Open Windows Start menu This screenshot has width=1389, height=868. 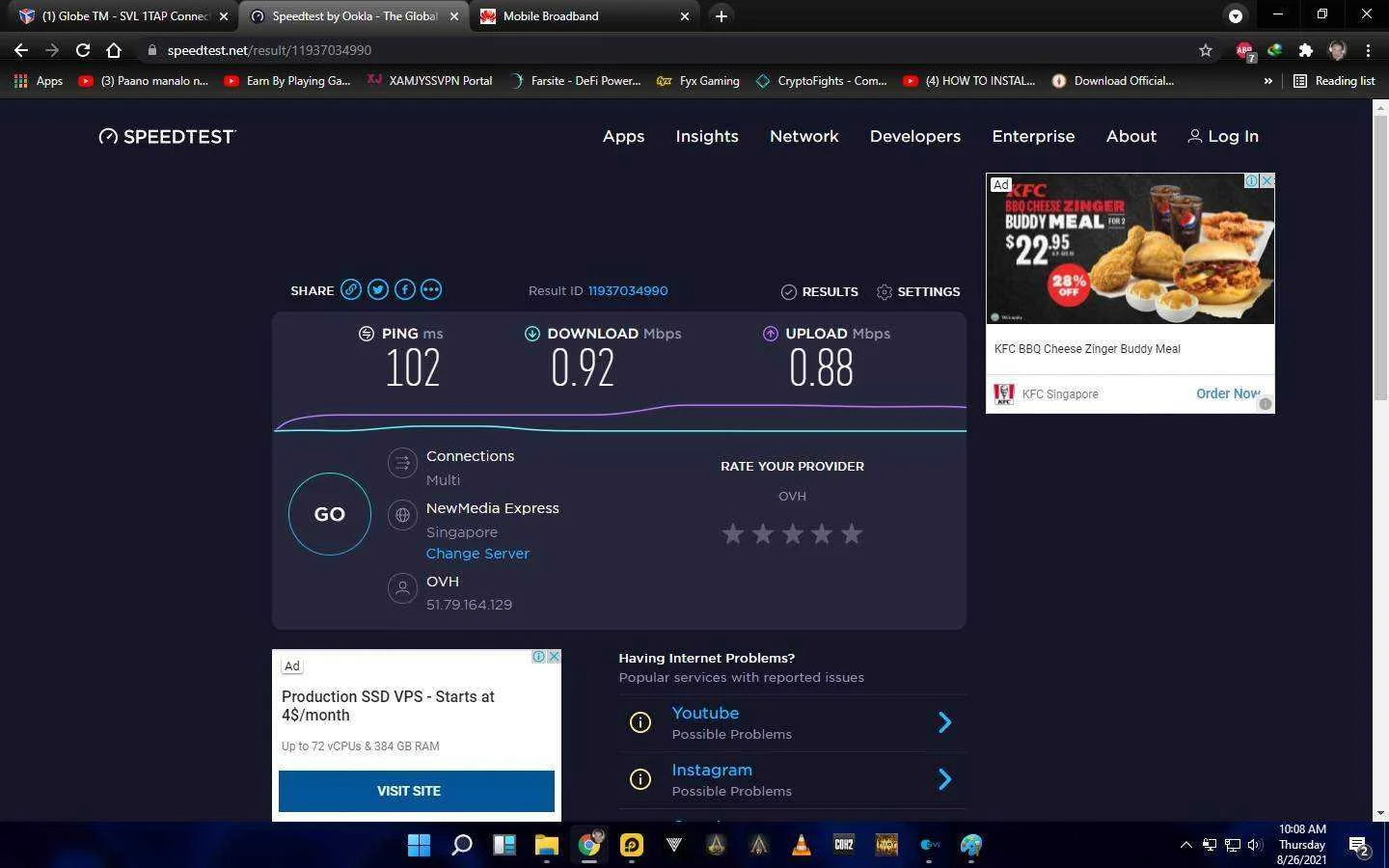(x=419, y=845)
